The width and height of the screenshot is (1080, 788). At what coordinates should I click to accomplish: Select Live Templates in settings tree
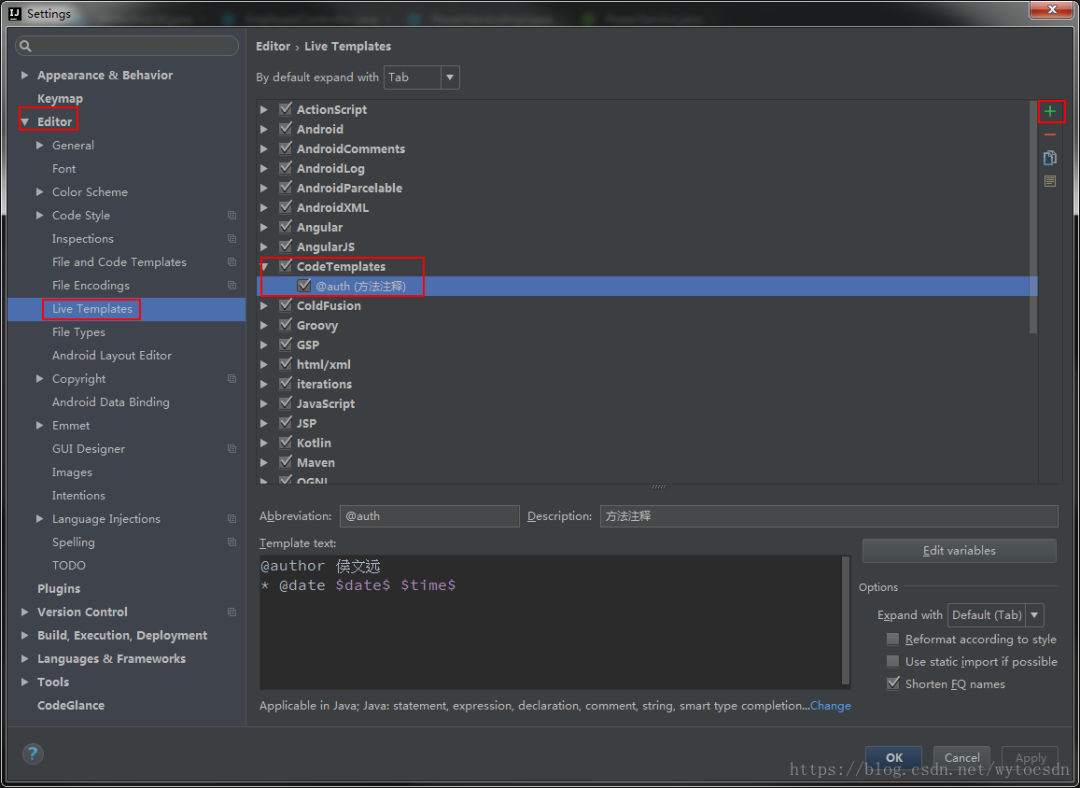click(x=92, y=309)
